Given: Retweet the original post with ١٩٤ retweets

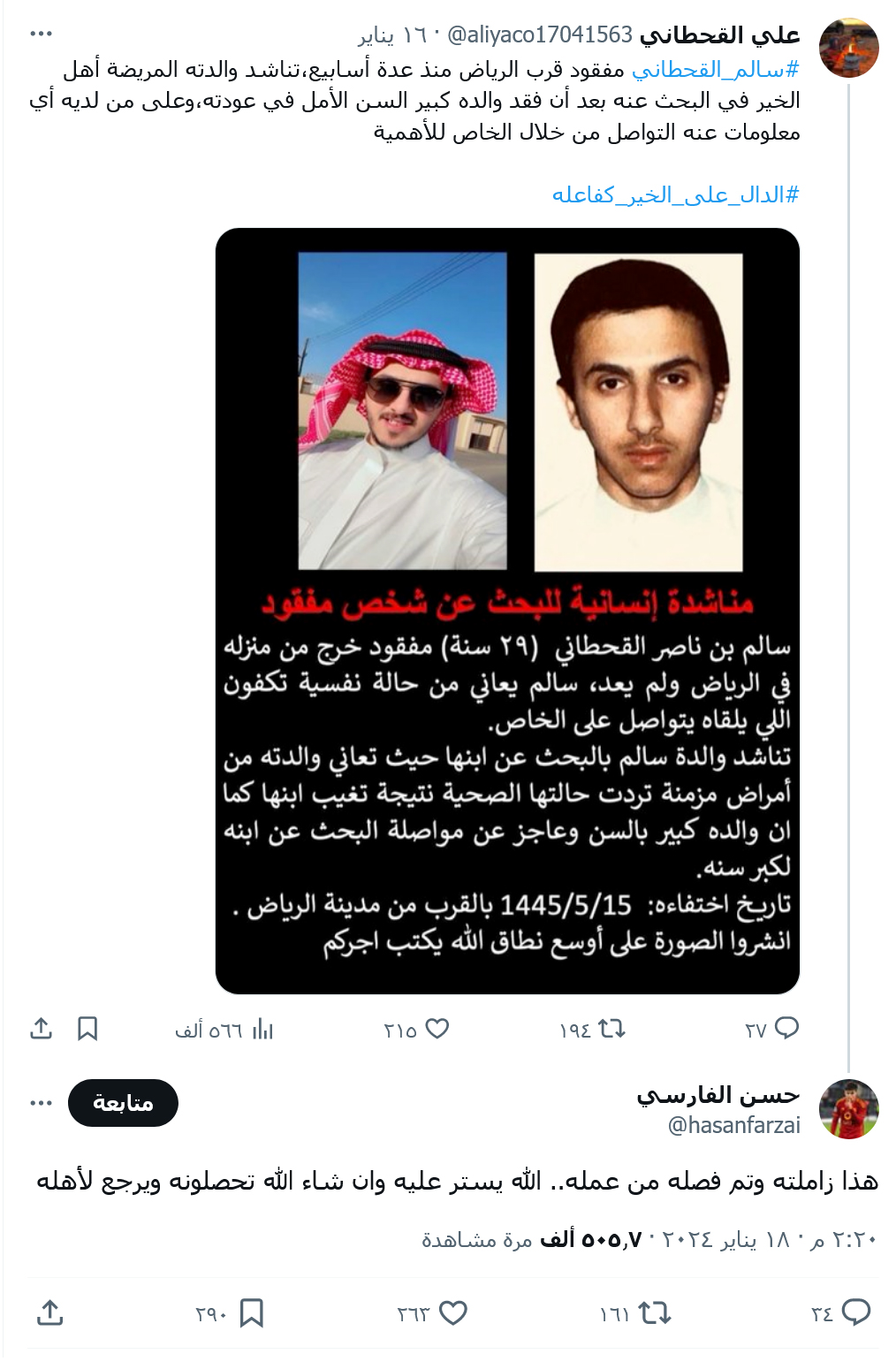Looking at the screenshot, I should [x=611, y=1028].
